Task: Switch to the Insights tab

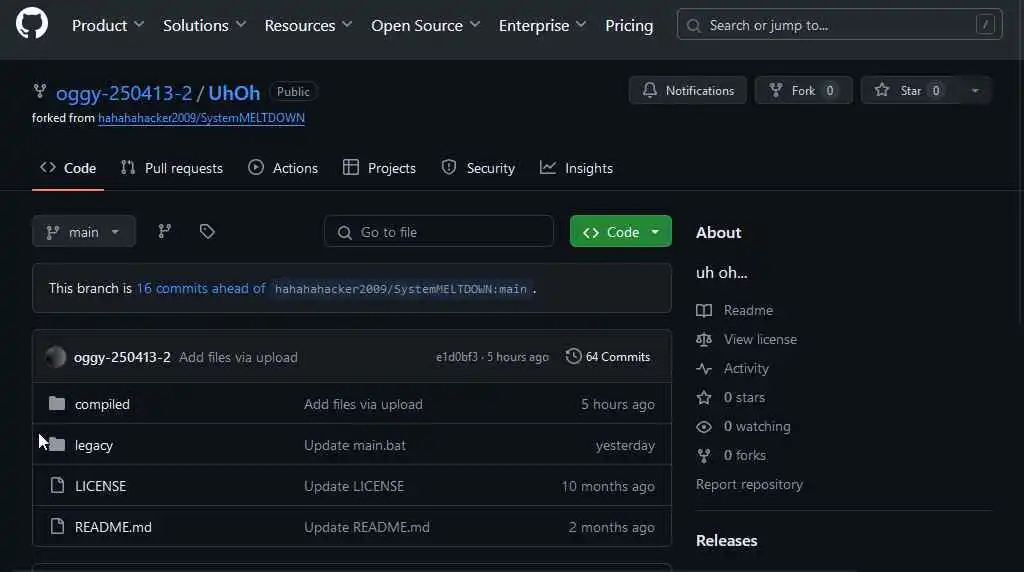Action: [x=576, y=168]
